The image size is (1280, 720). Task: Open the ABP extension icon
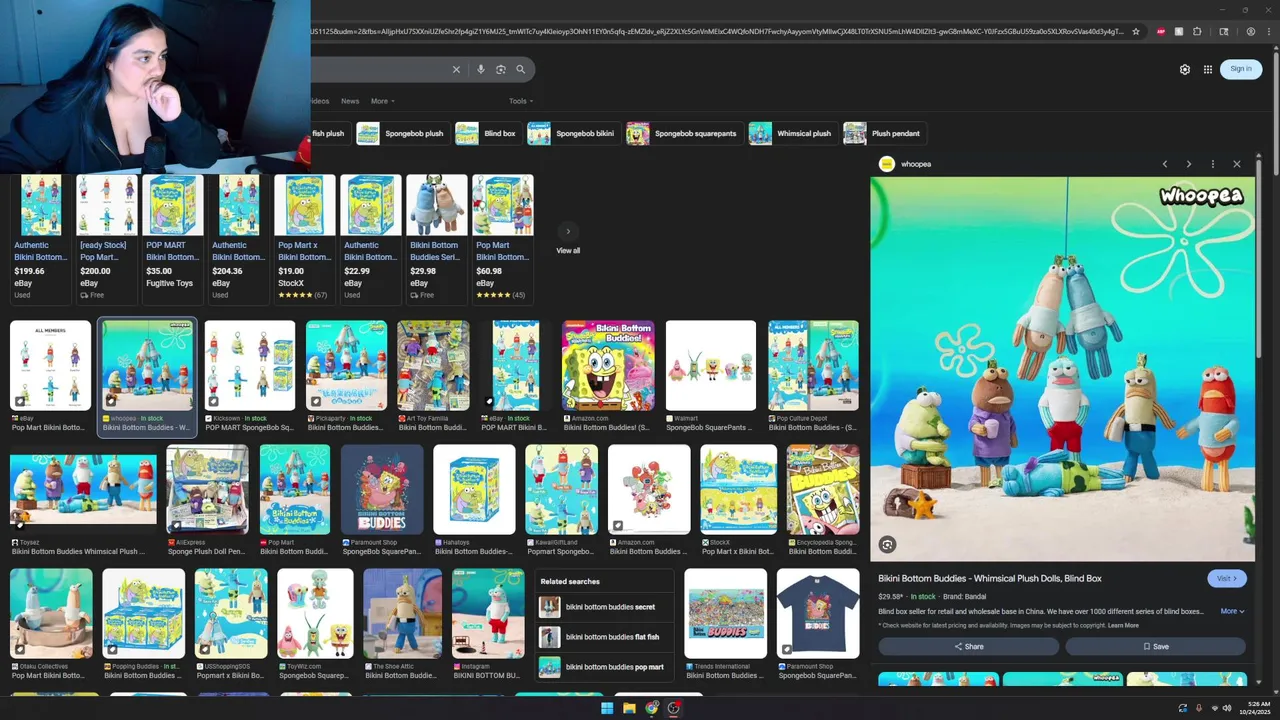click(1161, 31)
